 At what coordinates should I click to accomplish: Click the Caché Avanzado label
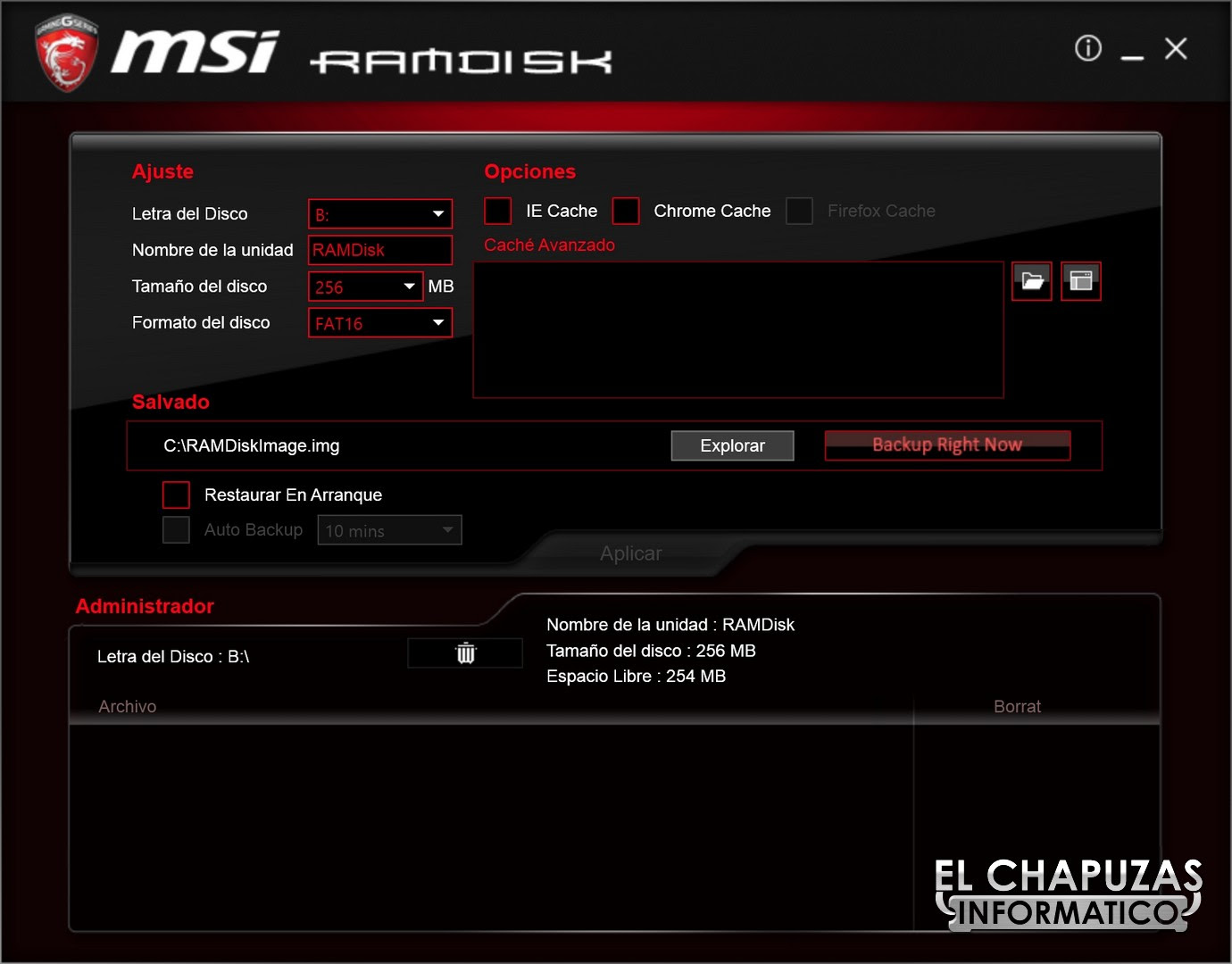pyautogui.click(x=549, y=245)
